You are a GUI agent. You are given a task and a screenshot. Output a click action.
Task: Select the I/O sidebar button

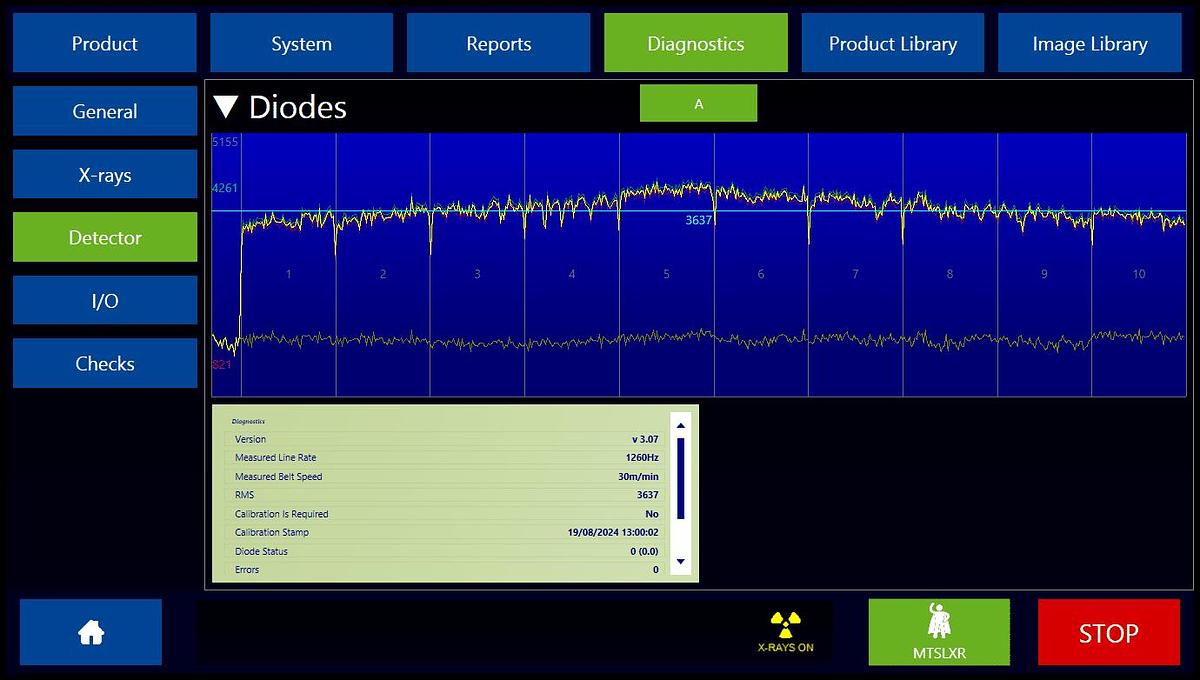[x=105, y=300]
